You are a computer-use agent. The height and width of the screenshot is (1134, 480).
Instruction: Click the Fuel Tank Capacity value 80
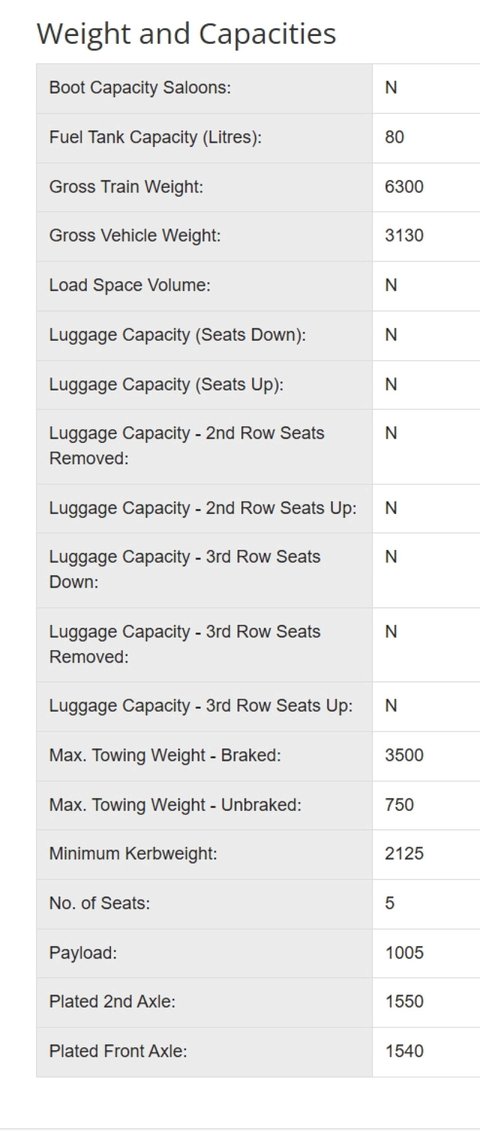pos(395,137)
